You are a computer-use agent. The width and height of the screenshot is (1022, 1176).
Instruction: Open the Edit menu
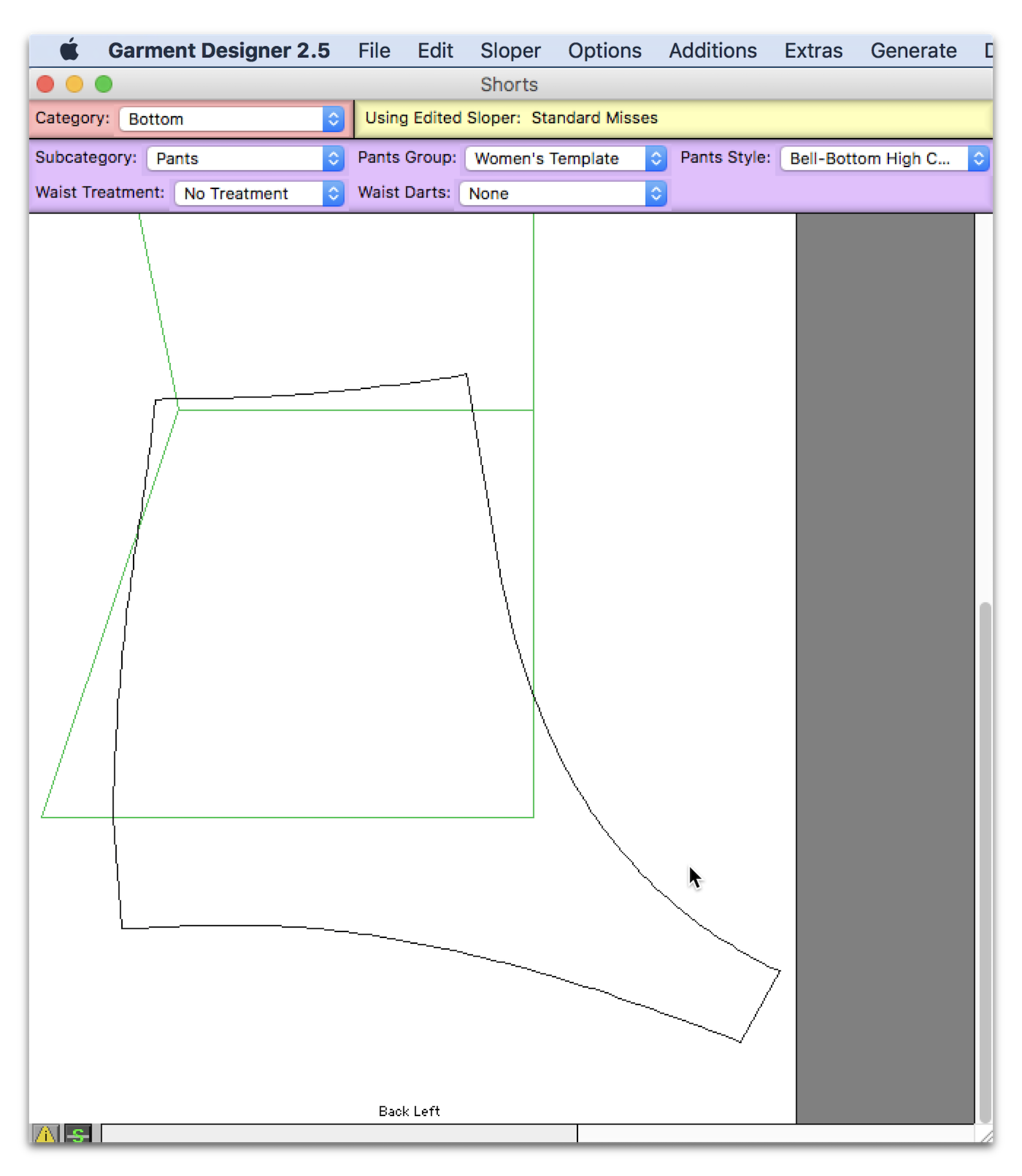coord(435,50)
